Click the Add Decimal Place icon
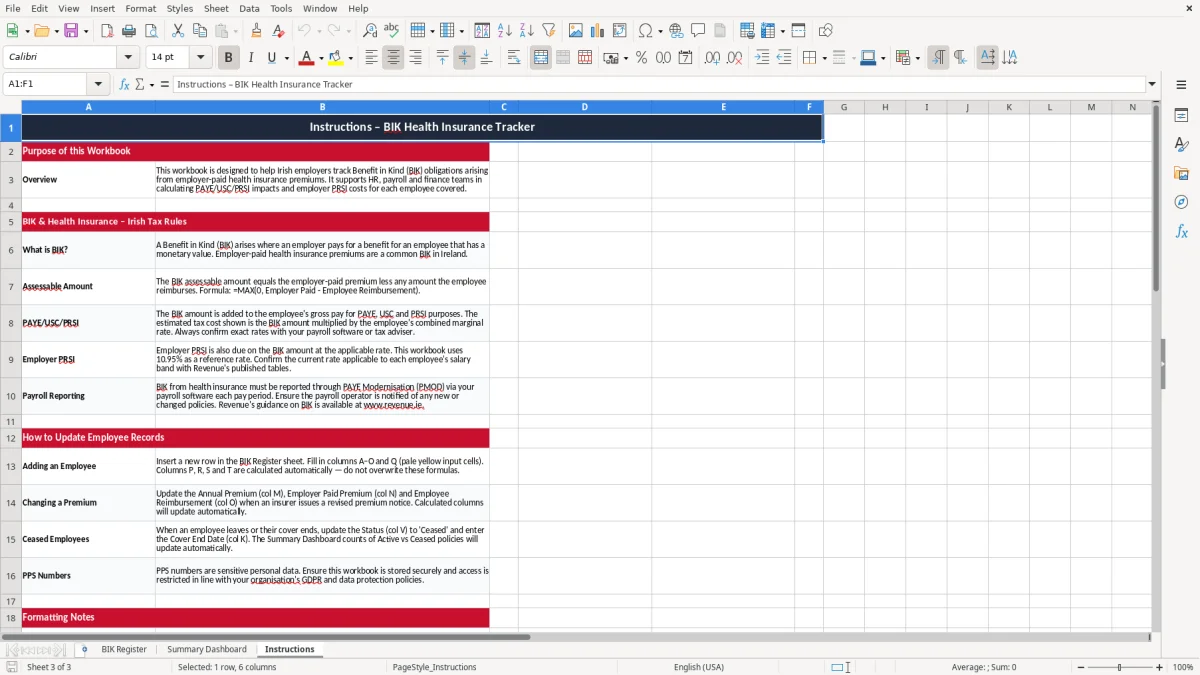The image size is (1200, 675). 712,58
